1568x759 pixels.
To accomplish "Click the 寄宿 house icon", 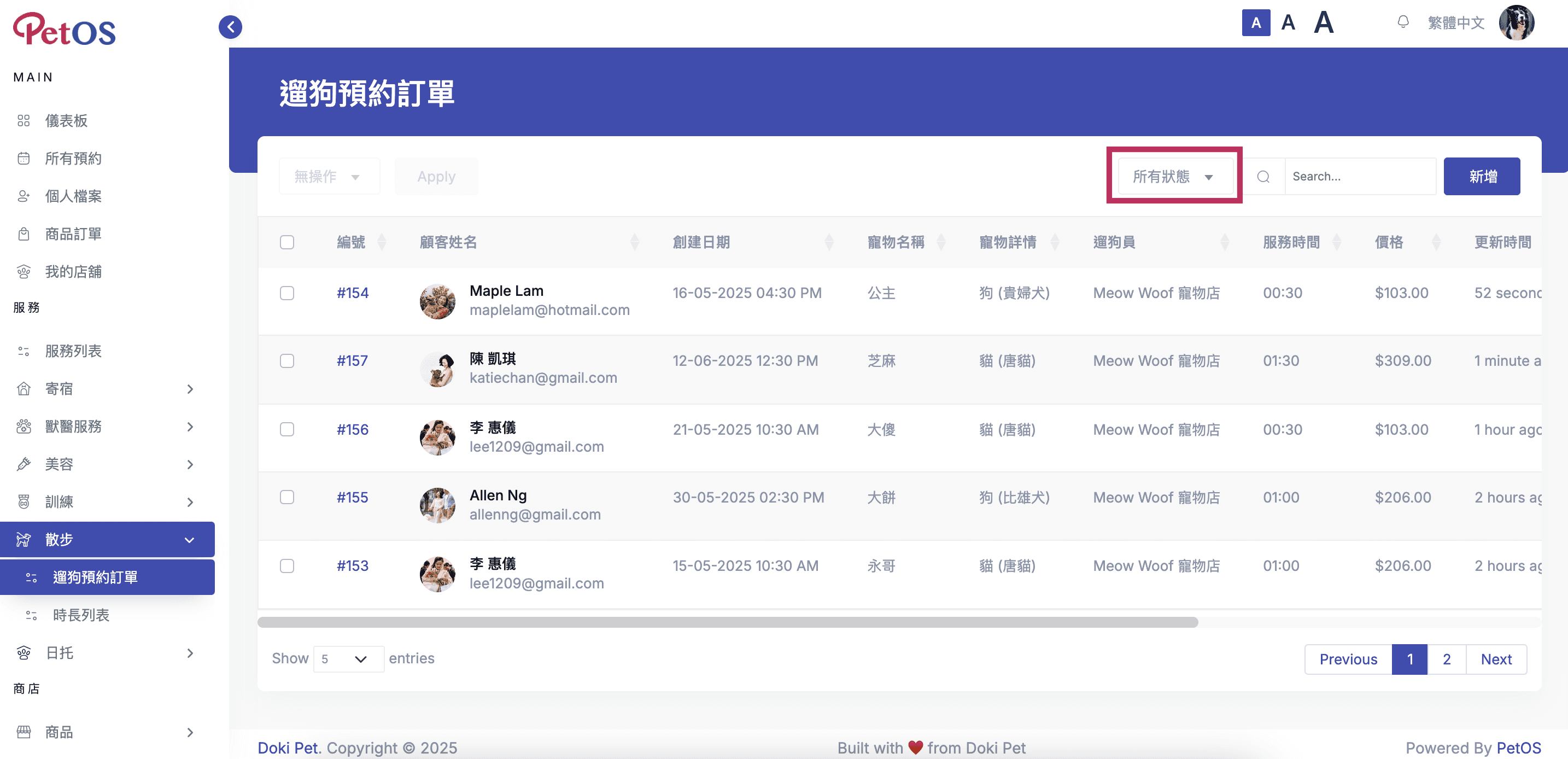I will (24, 388).
